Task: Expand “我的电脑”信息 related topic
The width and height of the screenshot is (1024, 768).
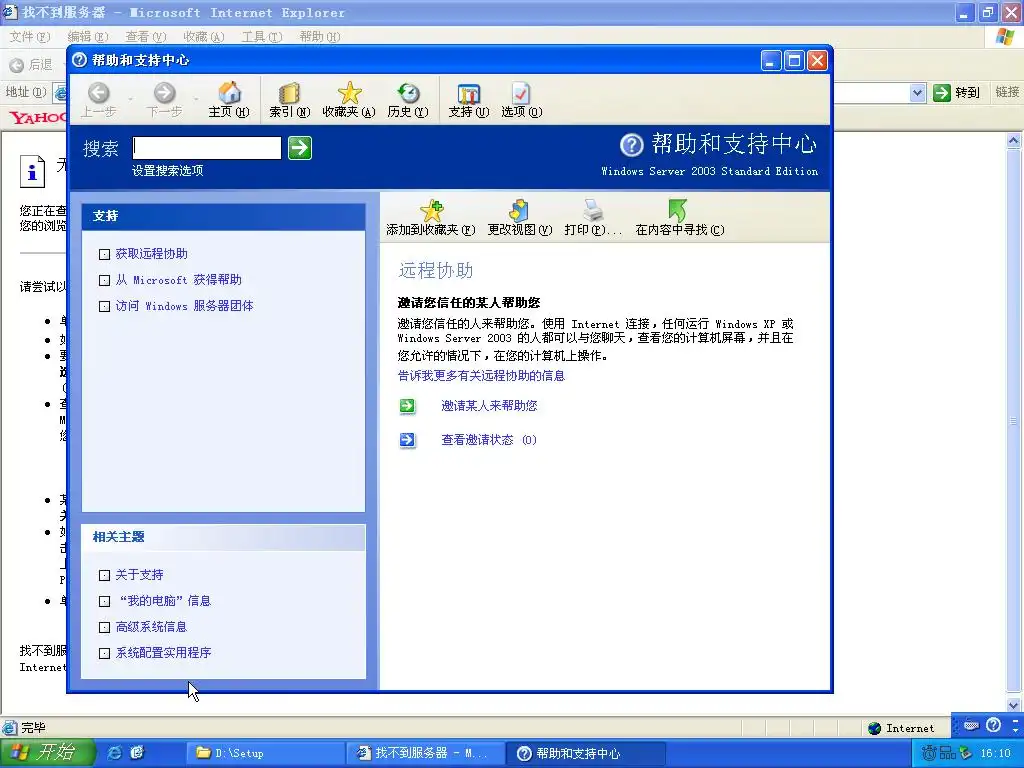Action: coord(104,601)
